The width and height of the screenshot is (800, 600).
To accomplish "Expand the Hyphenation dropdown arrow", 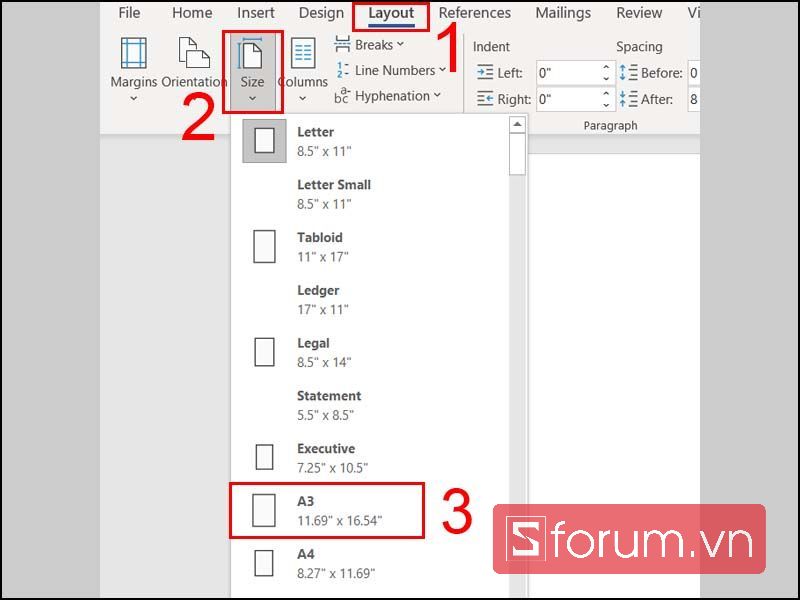I will [437, 96].
